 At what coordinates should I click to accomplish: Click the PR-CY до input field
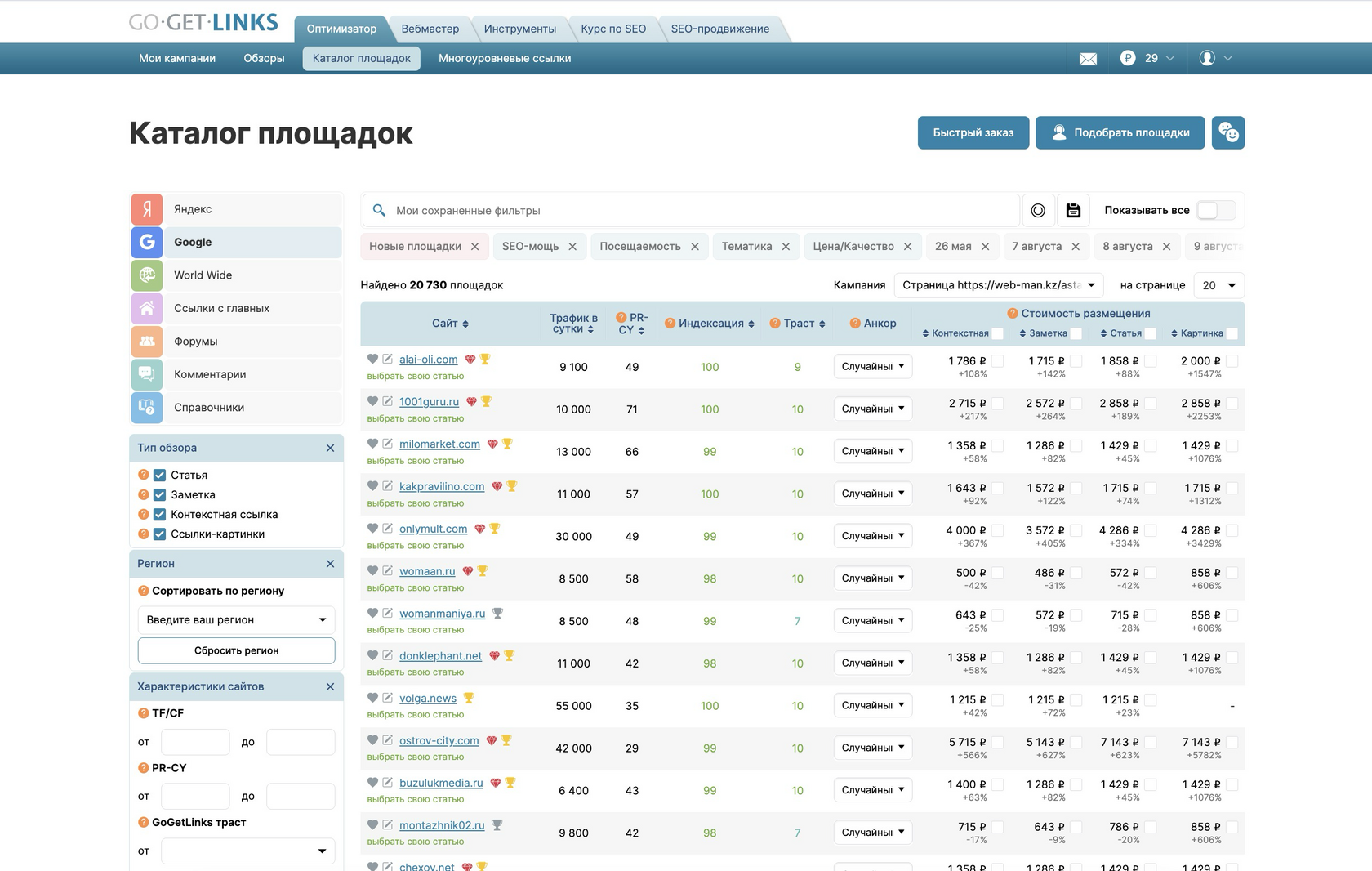[x=301, y=796]
